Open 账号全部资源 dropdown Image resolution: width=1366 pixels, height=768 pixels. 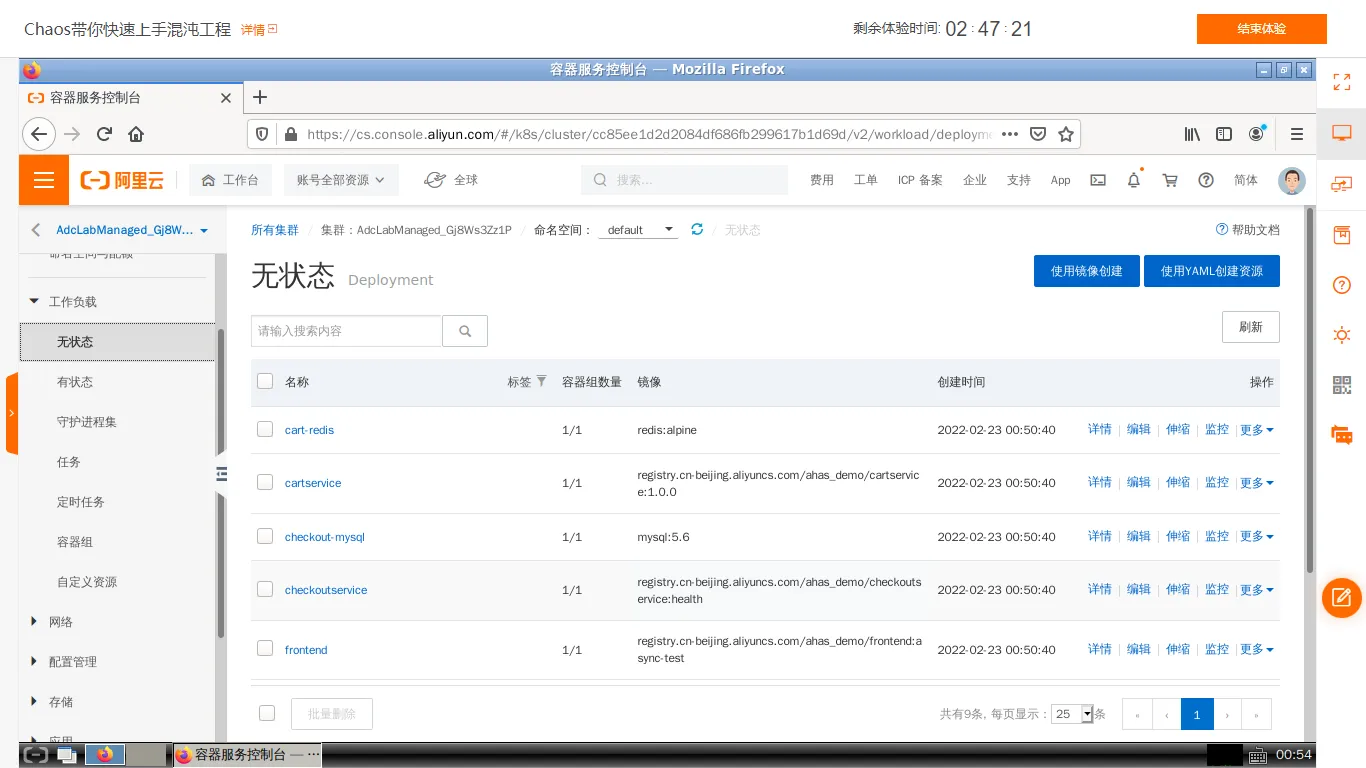341,180
